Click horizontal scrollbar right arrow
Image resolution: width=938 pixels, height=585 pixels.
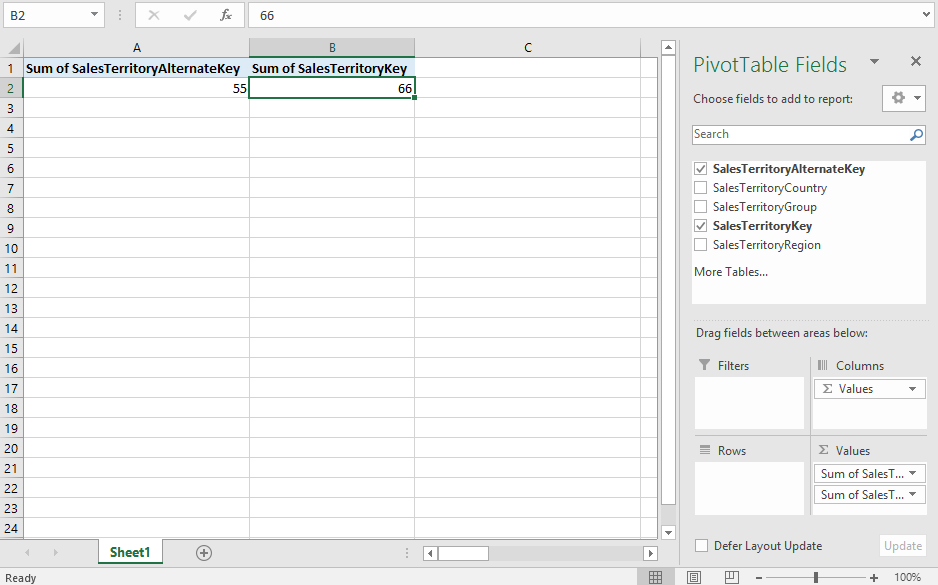[x=650, y=554]
